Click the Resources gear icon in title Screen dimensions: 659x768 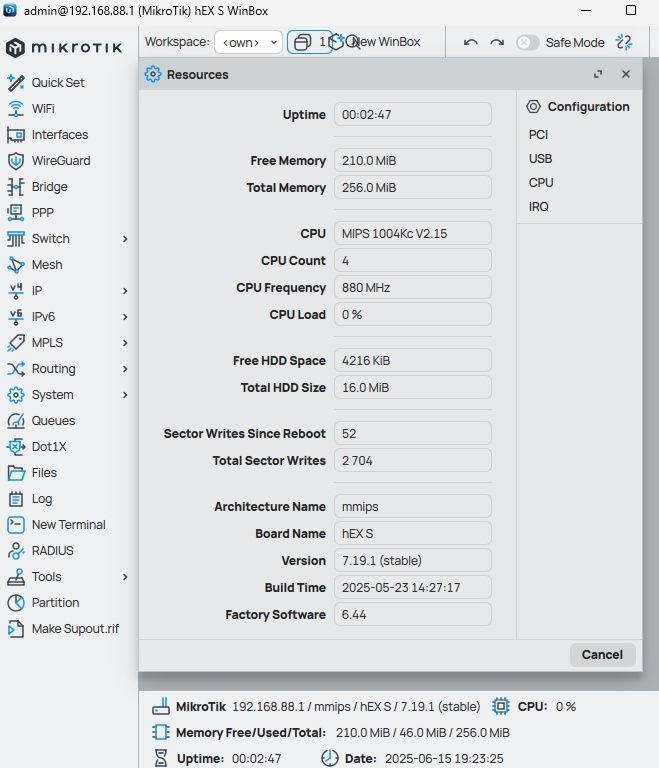click(x=152, y=74)
